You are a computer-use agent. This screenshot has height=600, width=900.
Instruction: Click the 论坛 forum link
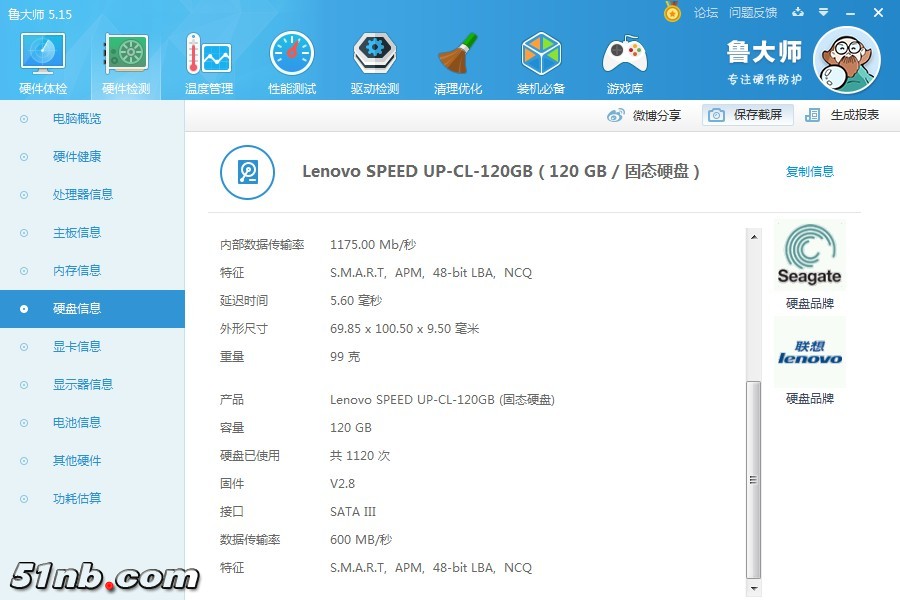coord(706,13)
